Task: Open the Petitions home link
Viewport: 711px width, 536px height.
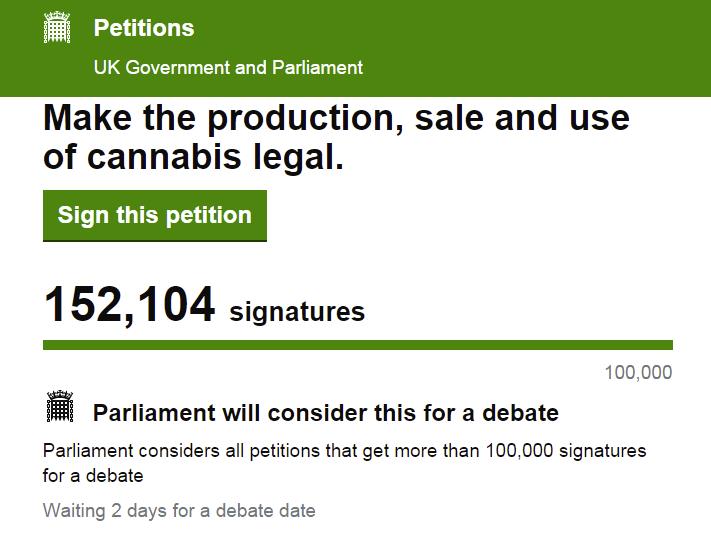Action: (x=144, y=28)
